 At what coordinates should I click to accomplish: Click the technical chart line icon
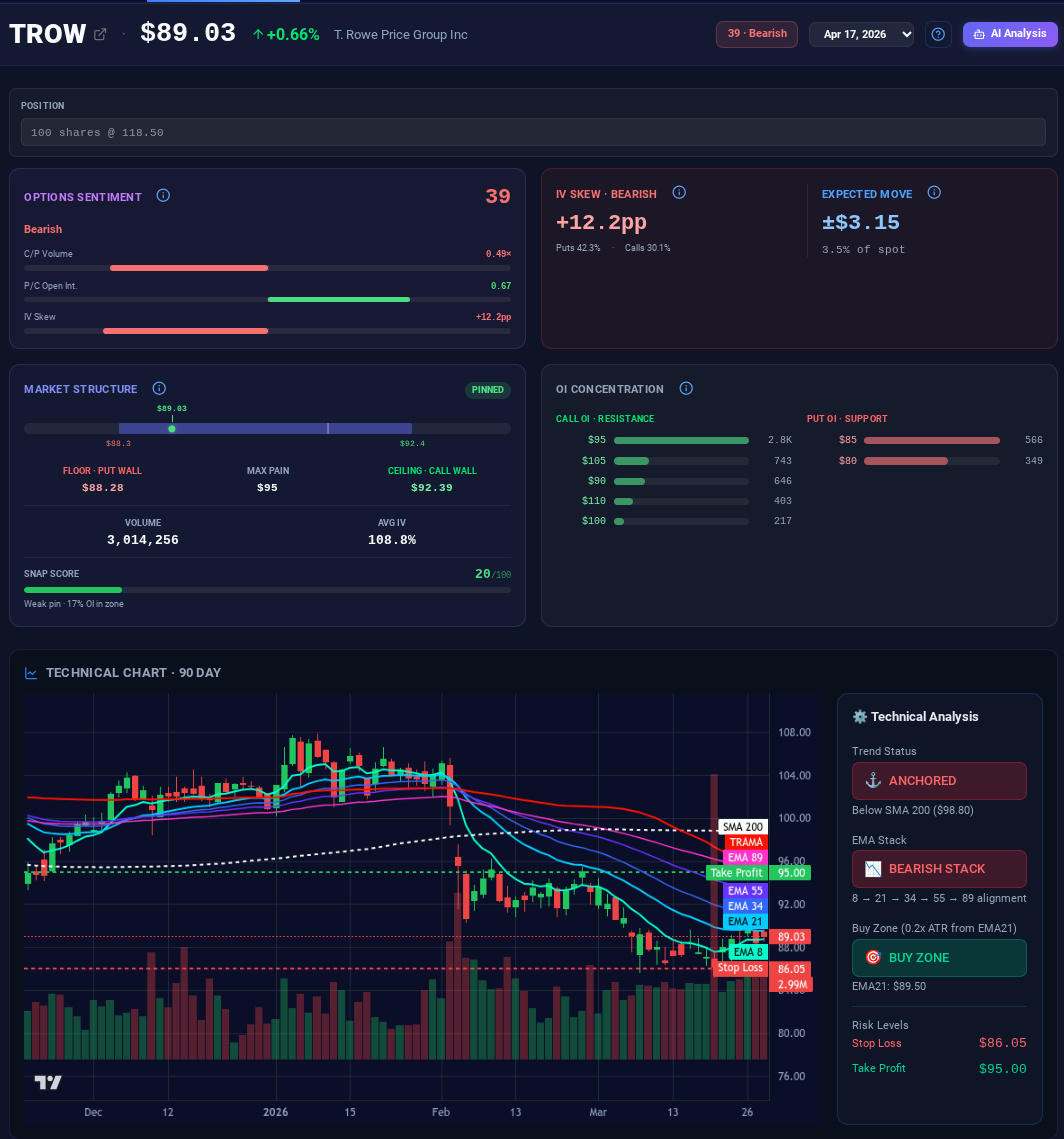pyautogui.click(x=31, y=673)
